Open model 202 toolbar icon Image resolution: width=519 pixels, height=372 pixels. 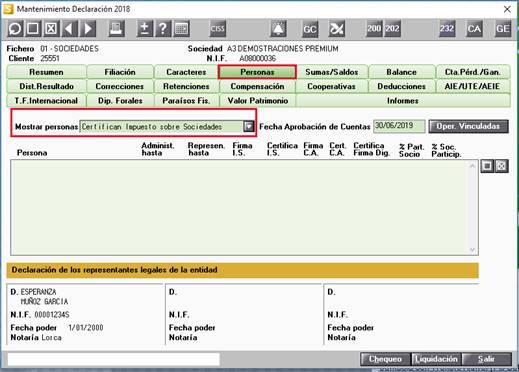pos(392,29)
